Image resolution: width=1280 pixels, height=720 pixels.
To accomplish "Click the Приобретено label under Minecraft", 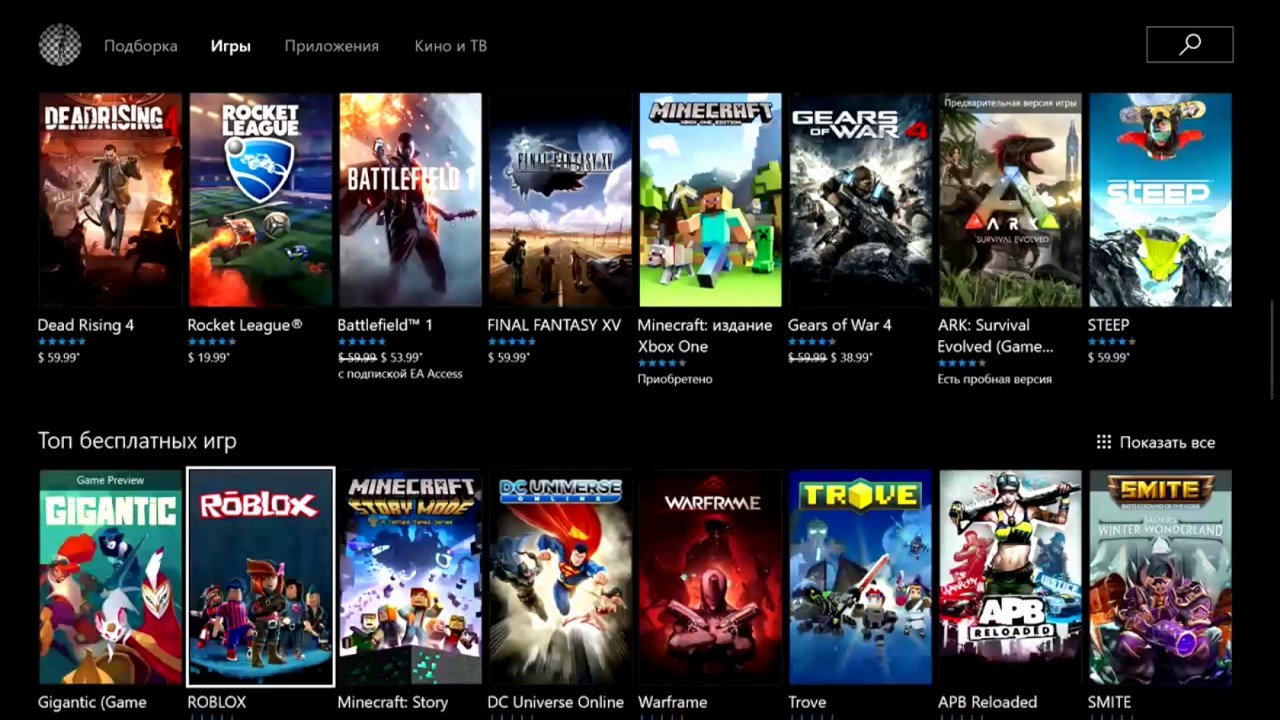I will [675, 379].
